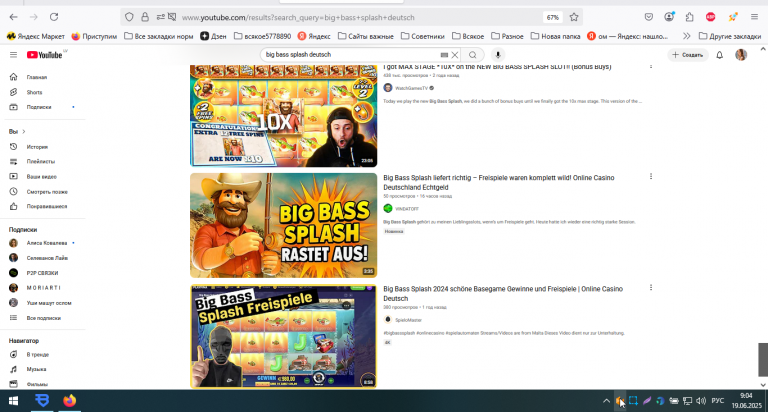Show Все подписки list
Screen dimensions: 768x412
click(x=44, y=318)
